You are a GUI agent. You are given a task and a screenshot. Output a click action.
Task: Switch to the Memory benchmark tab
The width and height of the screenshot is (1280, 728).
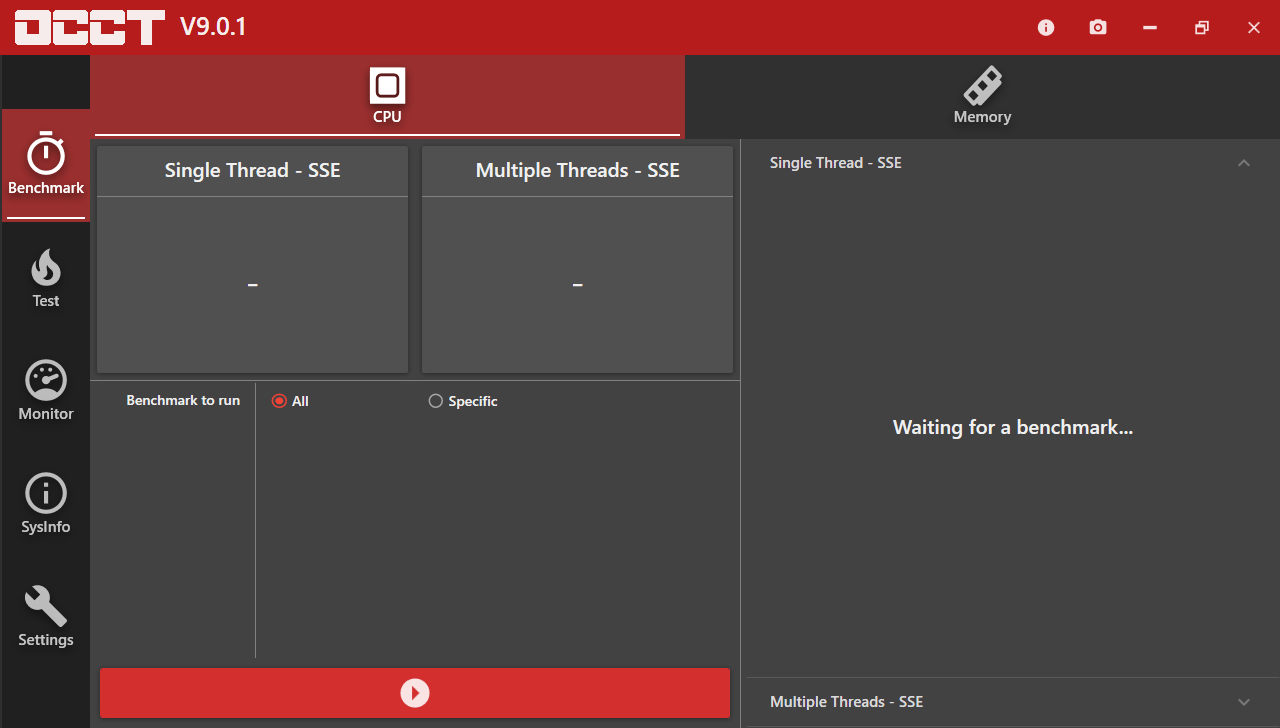982,96
